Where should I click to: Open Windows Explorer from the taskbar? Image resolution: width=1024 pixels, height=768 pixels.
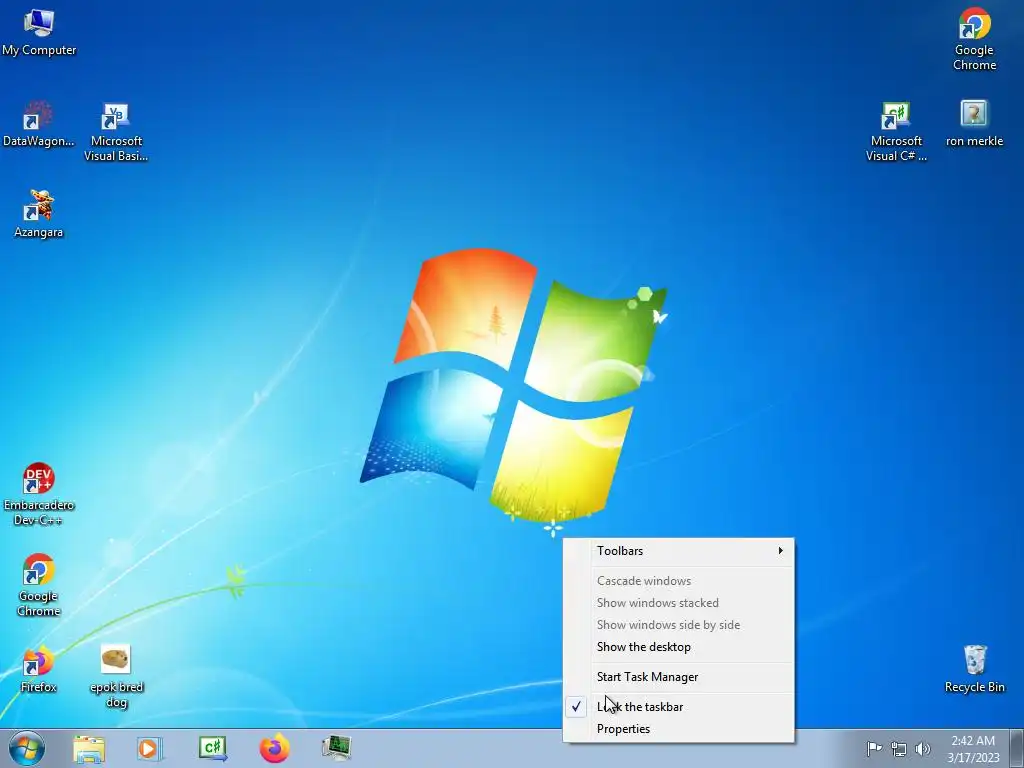(89, 748)
